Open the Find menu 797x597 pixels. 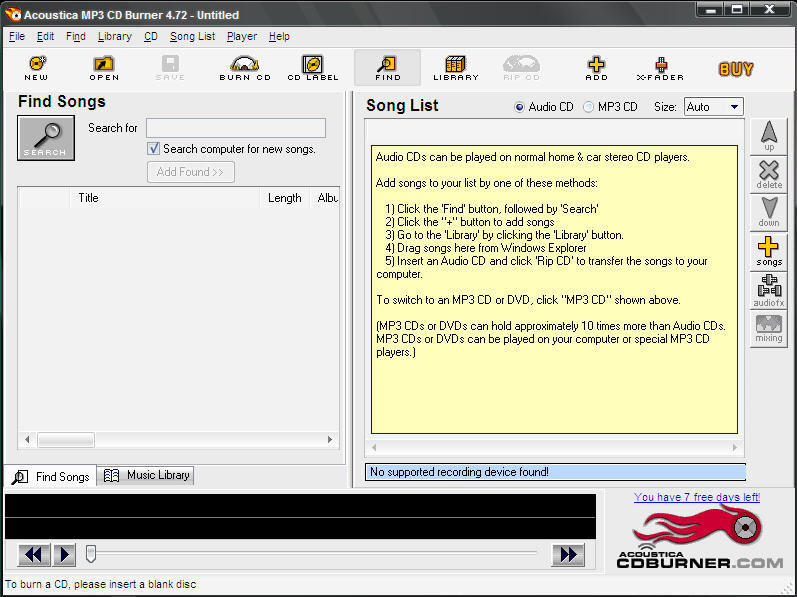point(76,37)
